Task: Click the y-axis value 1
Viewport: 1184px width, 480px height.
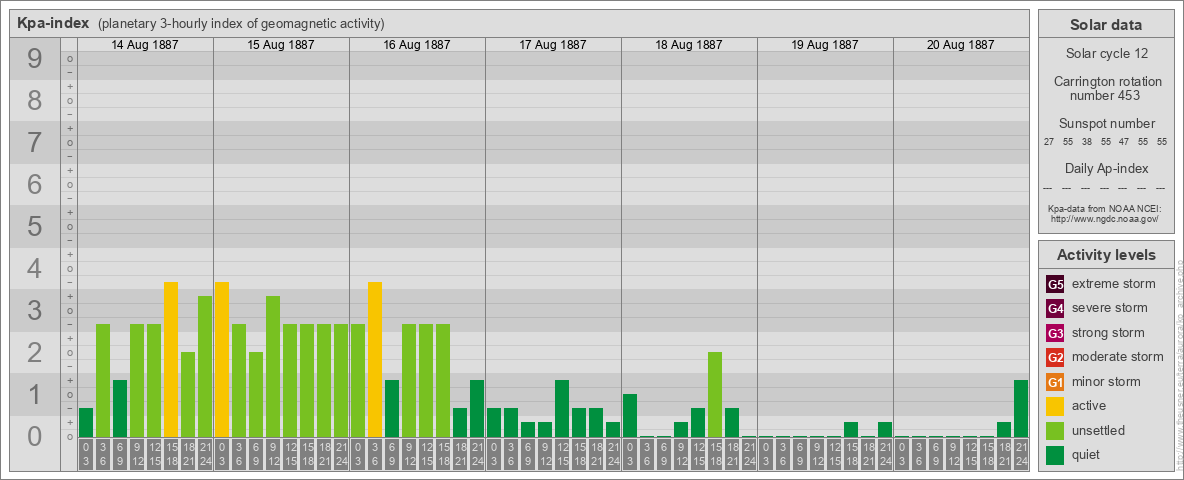Action: (35, 394)
